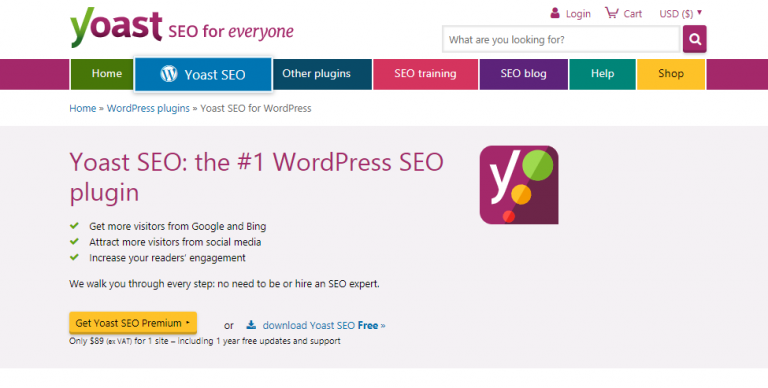Go to the SEO training tab
The width and height of the screenshot is (768, 388).
(425, 74)
